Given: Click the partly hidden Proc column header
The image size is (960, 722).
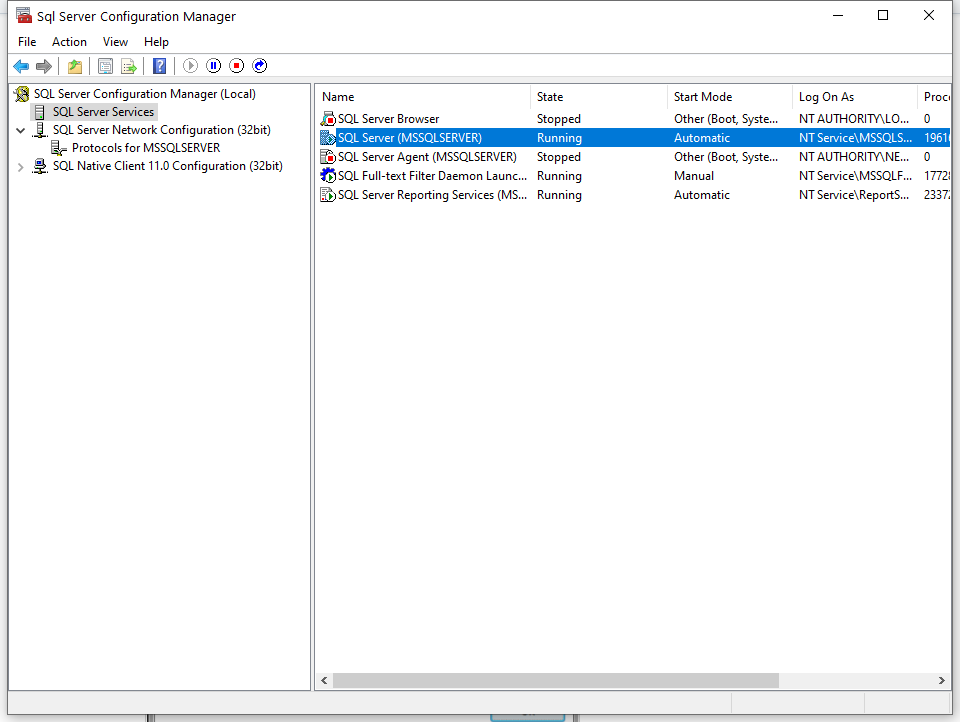Looking at the screenshot, I should coord(935,97).
